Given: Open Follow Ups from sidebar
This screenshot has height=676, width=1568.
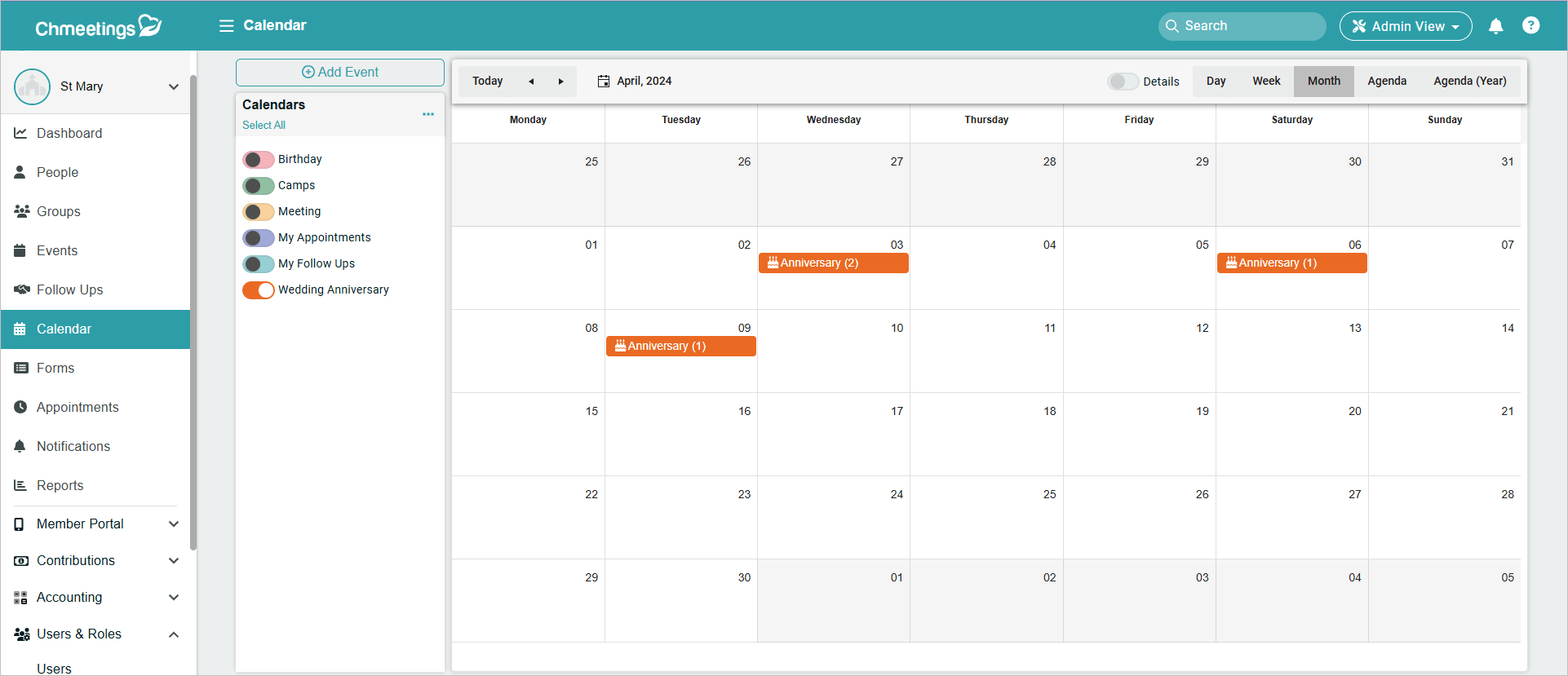Looking at the screenshot, I should click(x=95, y=289).
